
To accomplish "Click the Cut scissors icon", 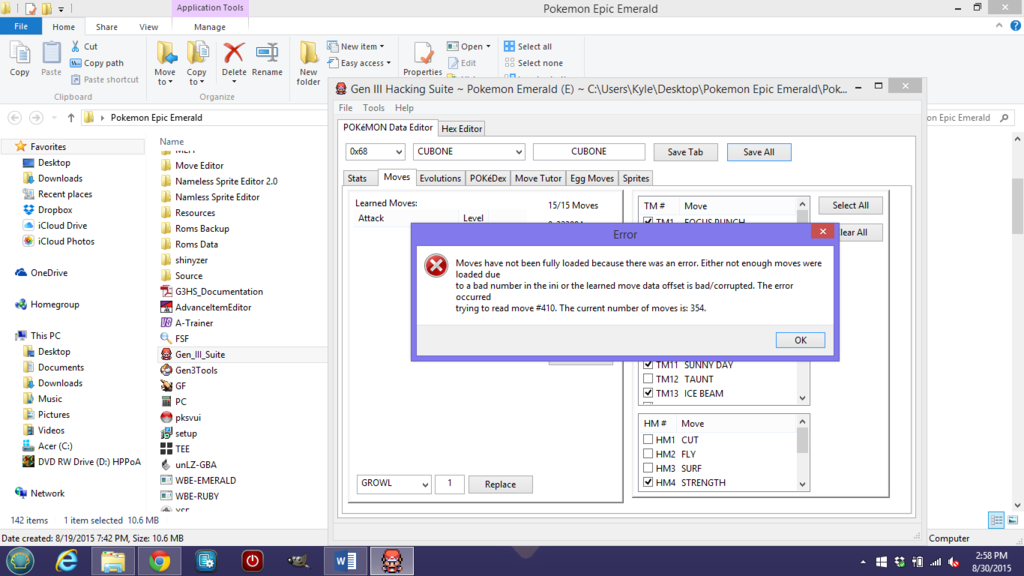I will [x=76, y=46].
